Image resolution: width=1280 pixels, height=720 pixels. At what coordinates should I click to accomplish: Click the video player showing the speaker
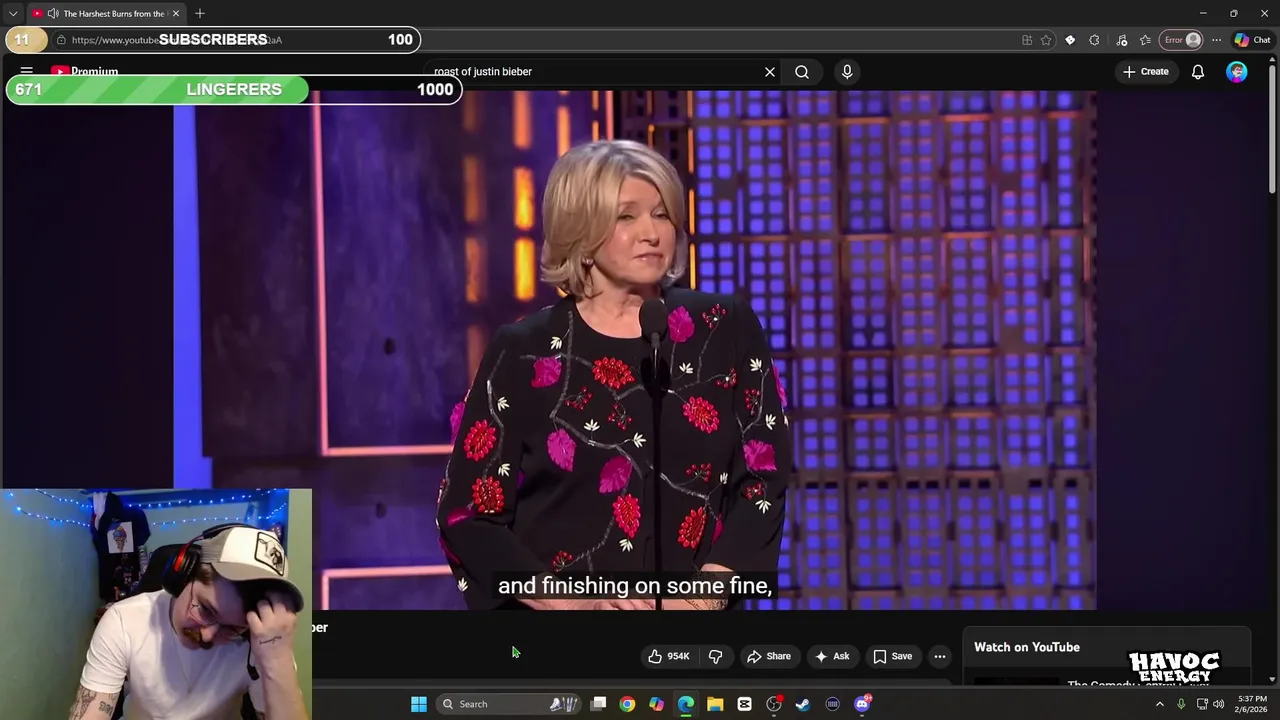[x=635, y=350]
